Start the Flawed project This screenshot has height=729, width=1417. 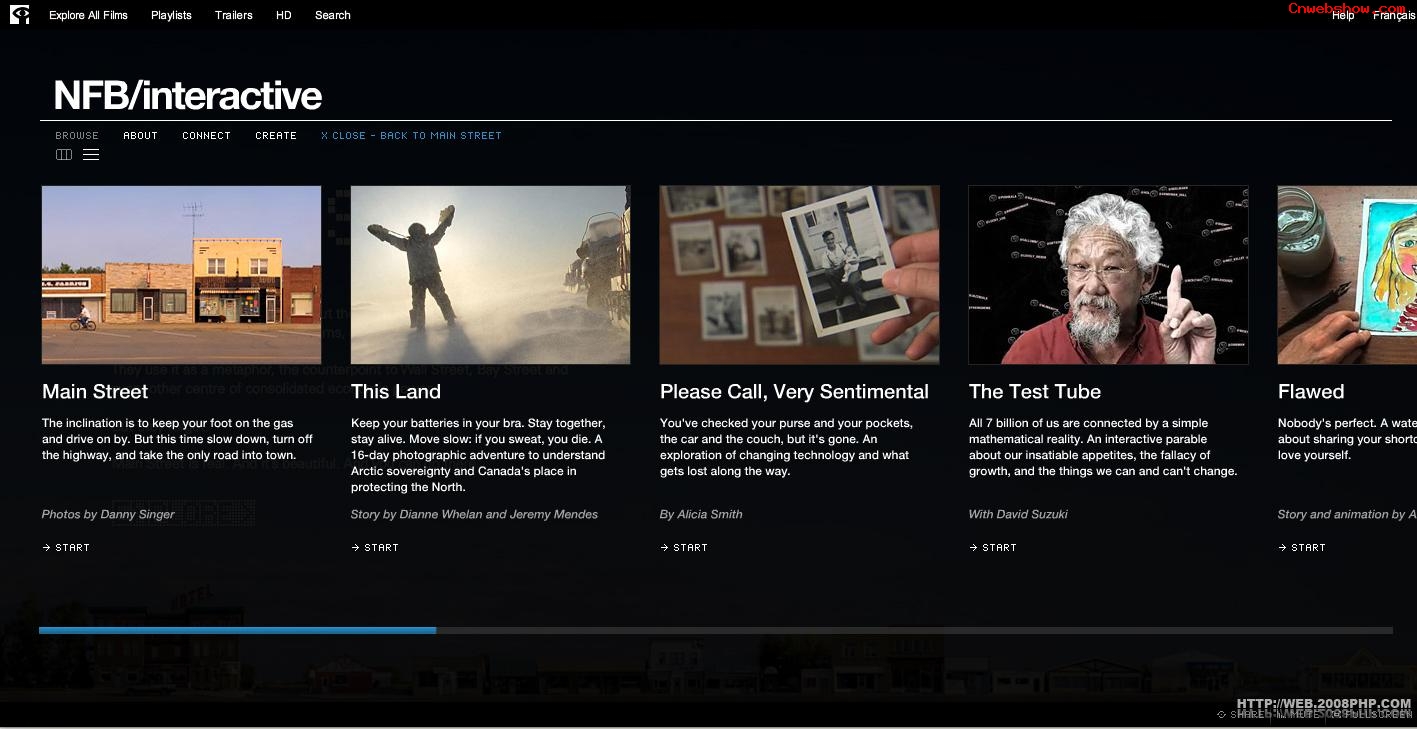[1302, 547]
